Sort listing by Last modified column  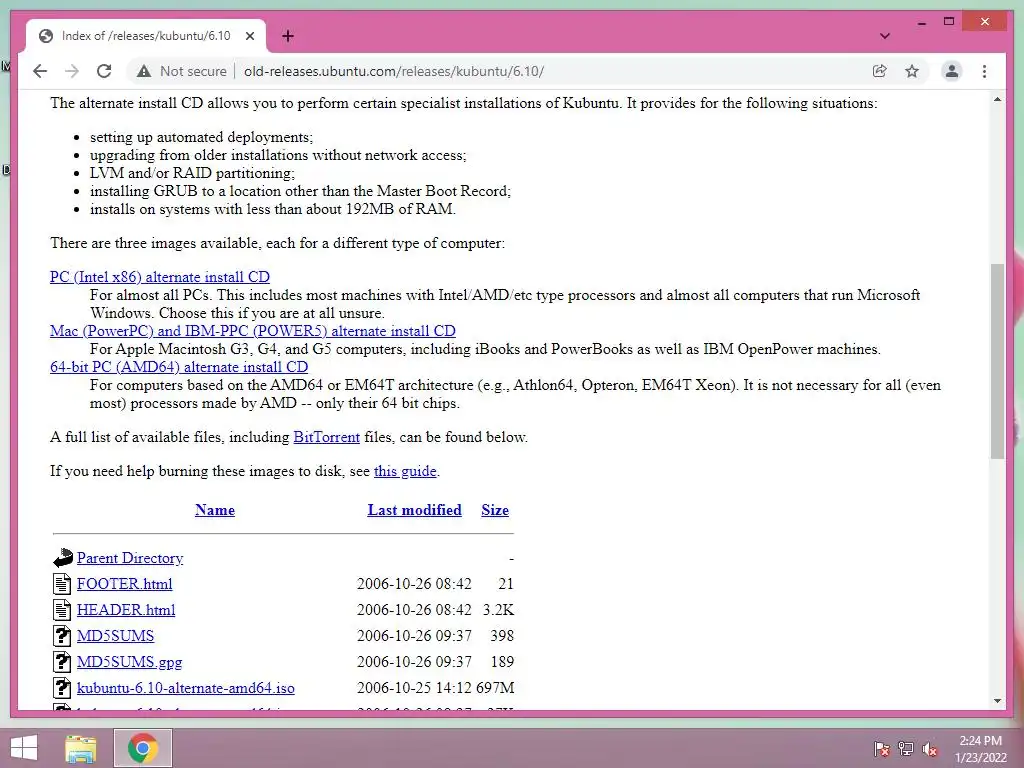pos(415,510)
